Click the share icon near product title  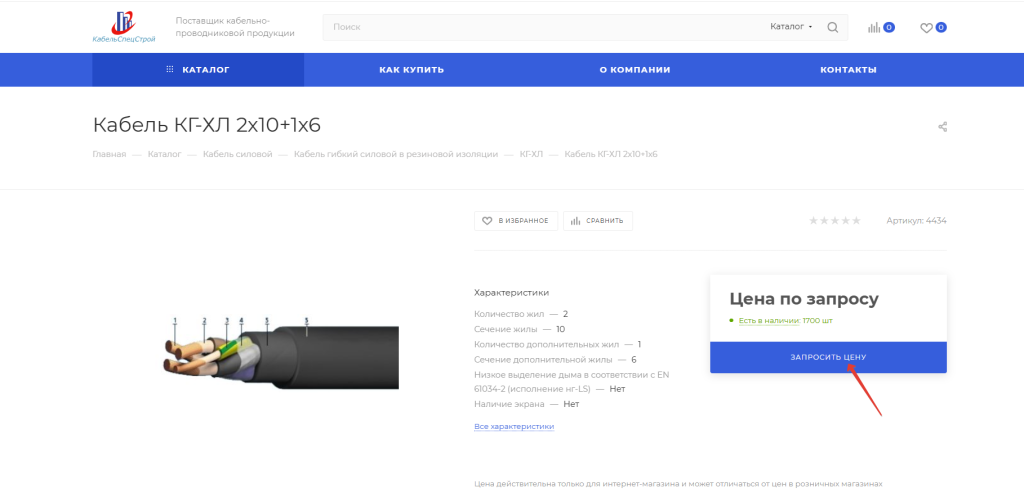click(x=942, y=127)
